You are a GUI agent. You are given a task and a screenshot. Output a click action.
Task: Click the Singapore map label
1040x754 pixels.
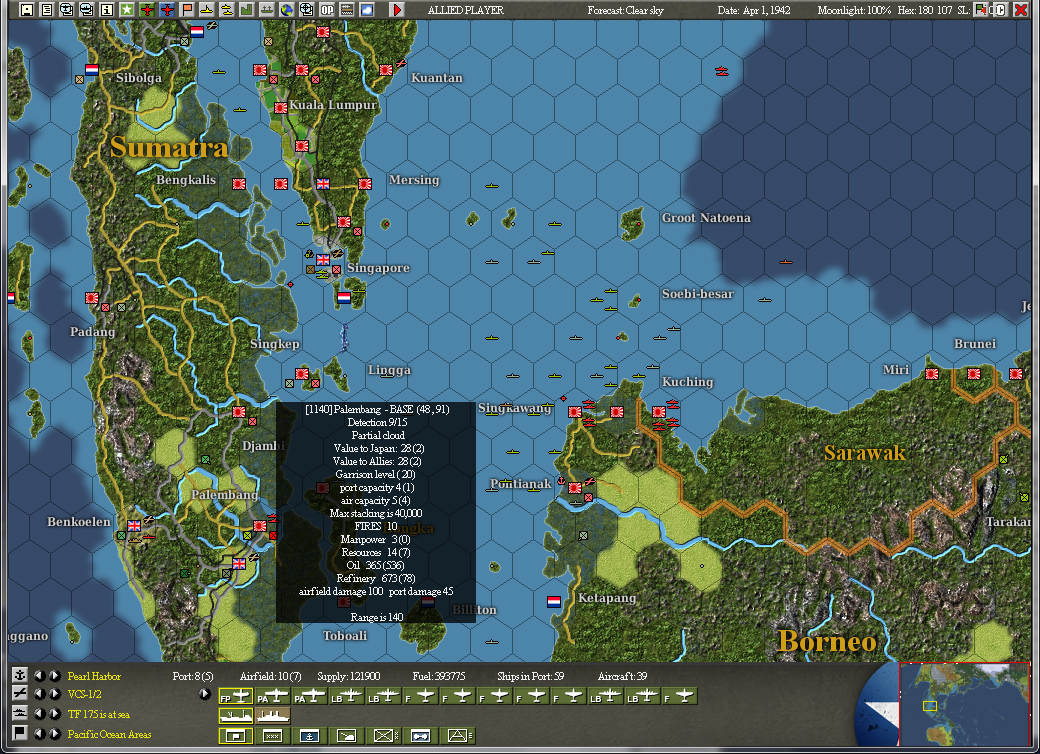click(378, 268)
